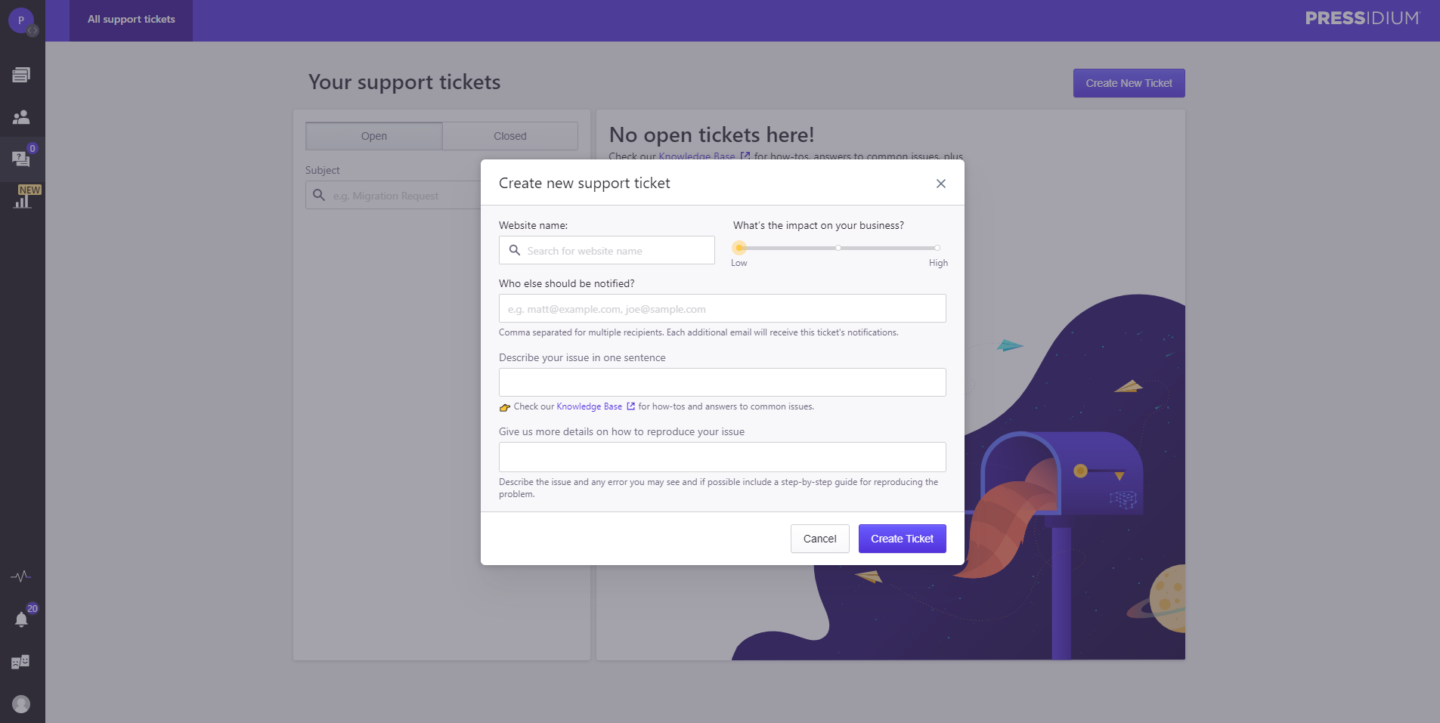Click the Cancel button
1440x723 pixels.
(820, 539)
